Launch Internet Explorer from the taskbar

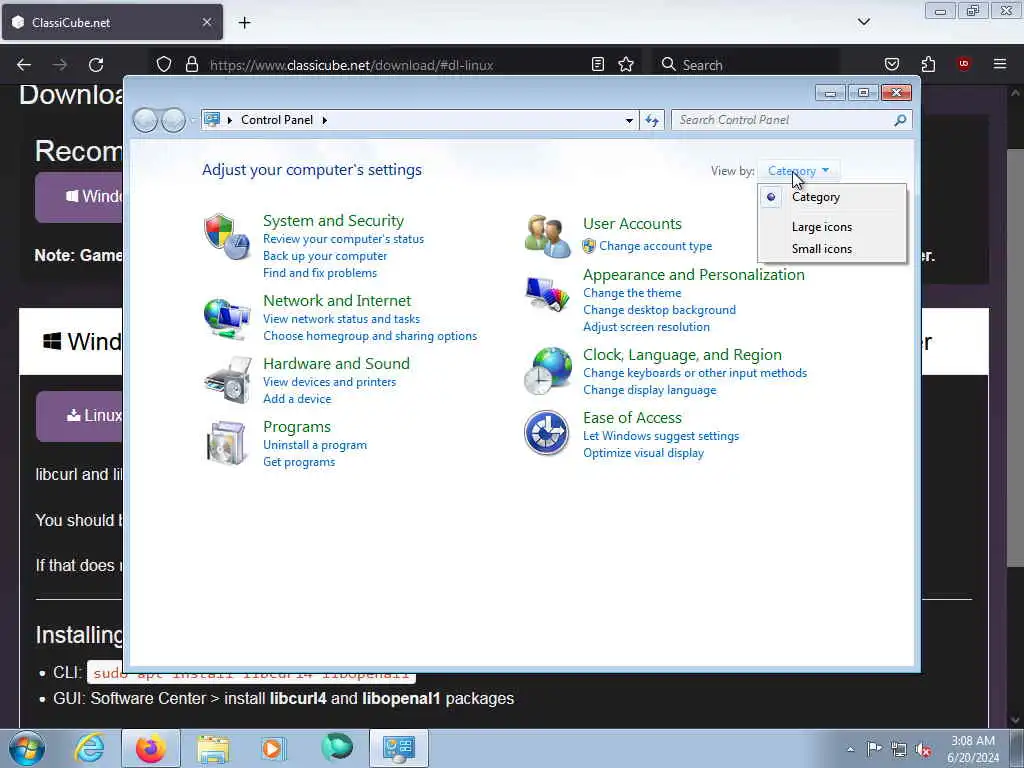point(89,748)
